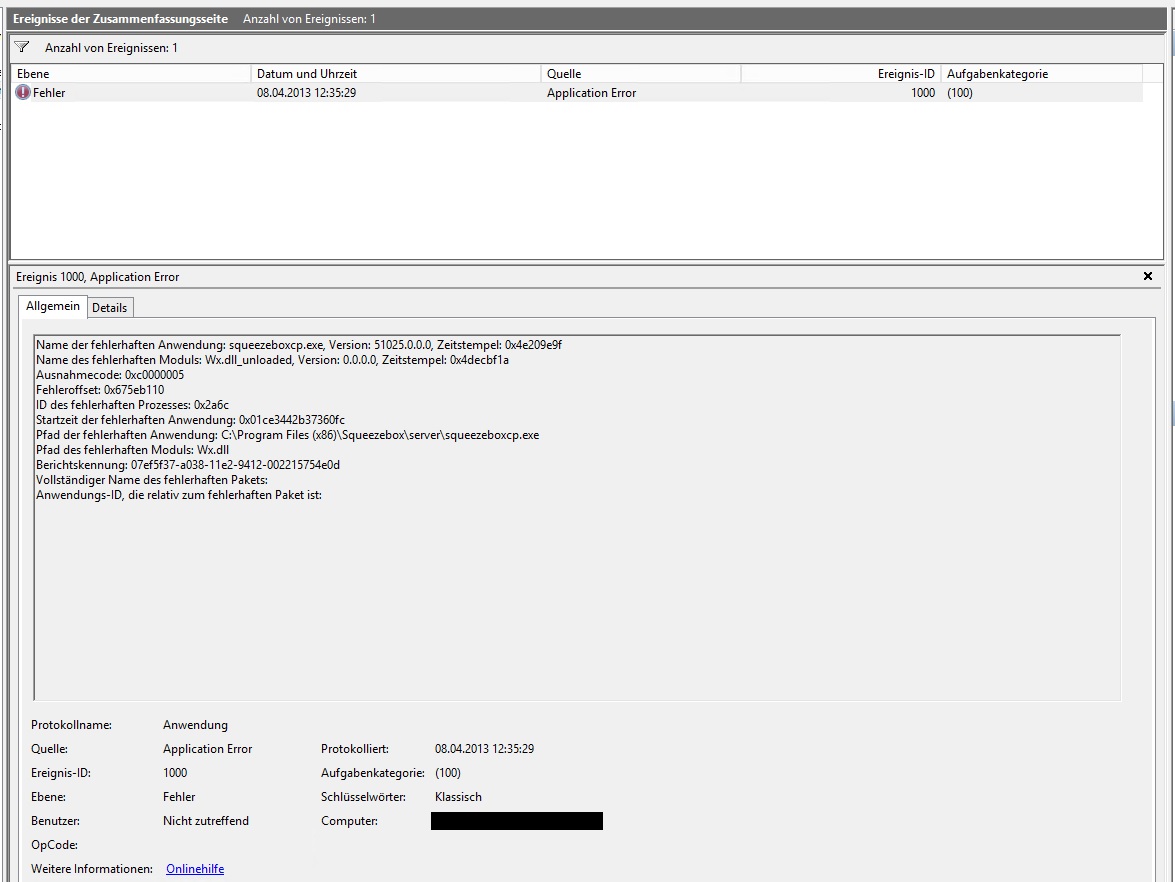Click the squeezeboxcp.exe application path line
Viewport: 1175px width, 882px height.
click(287, 435)
